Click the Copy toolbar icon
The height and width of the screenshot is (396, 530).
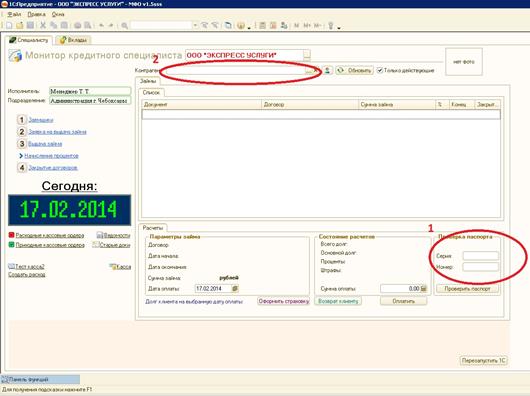(53, 25)
